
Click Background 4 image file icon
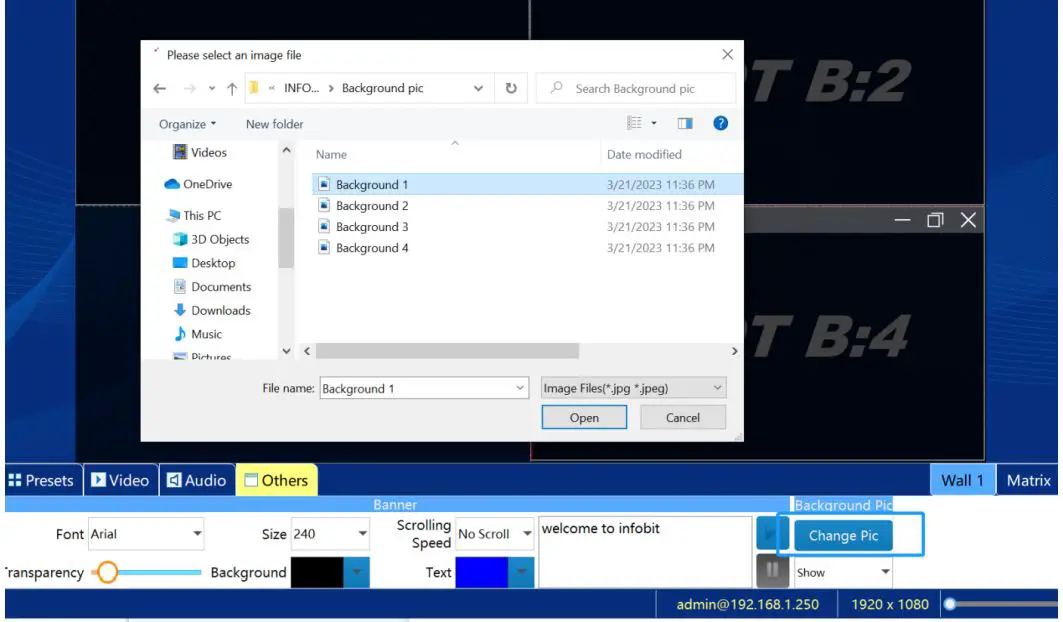324,247
